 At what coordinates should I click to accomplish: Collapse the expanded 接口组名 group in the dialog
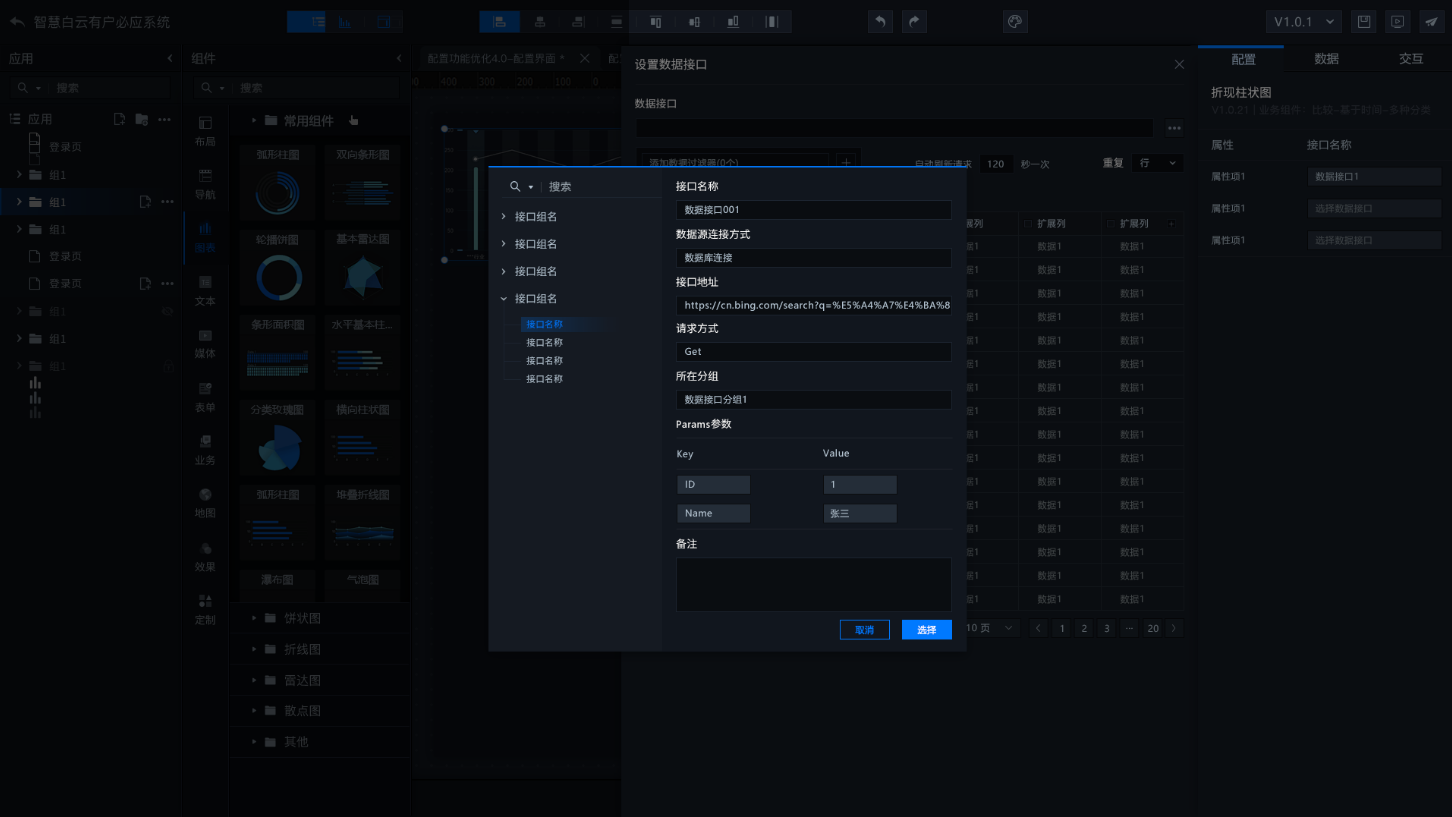(x=503, y=299)
